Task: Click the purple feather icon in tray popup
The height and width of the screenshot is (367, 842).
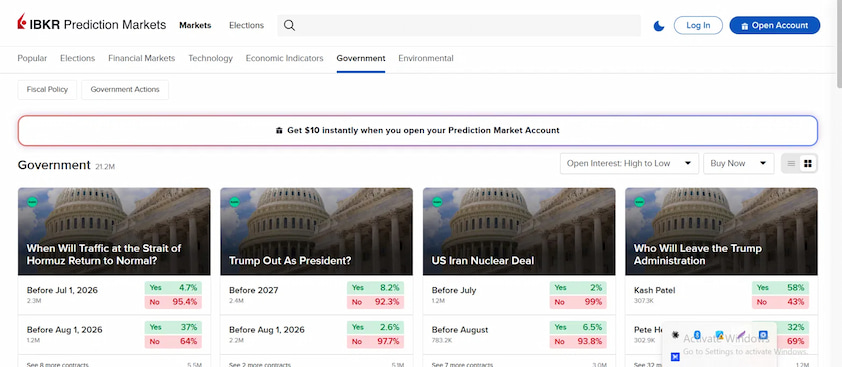Action: (x=741, y=335)
